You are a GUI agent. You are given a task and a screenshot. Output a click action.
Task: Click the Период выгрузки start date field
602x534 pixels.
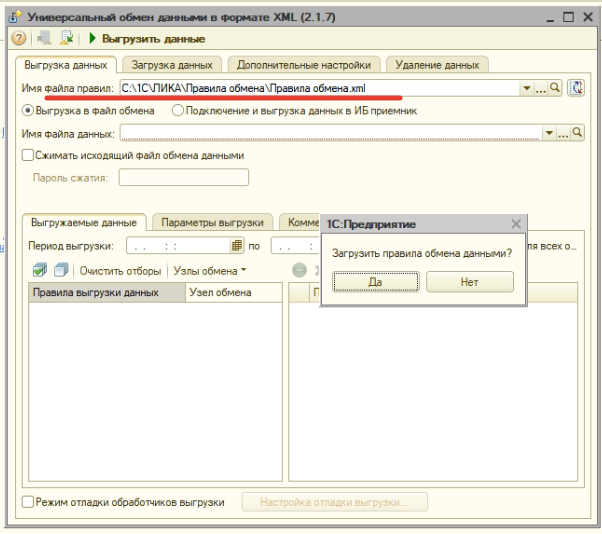[179, 246]
